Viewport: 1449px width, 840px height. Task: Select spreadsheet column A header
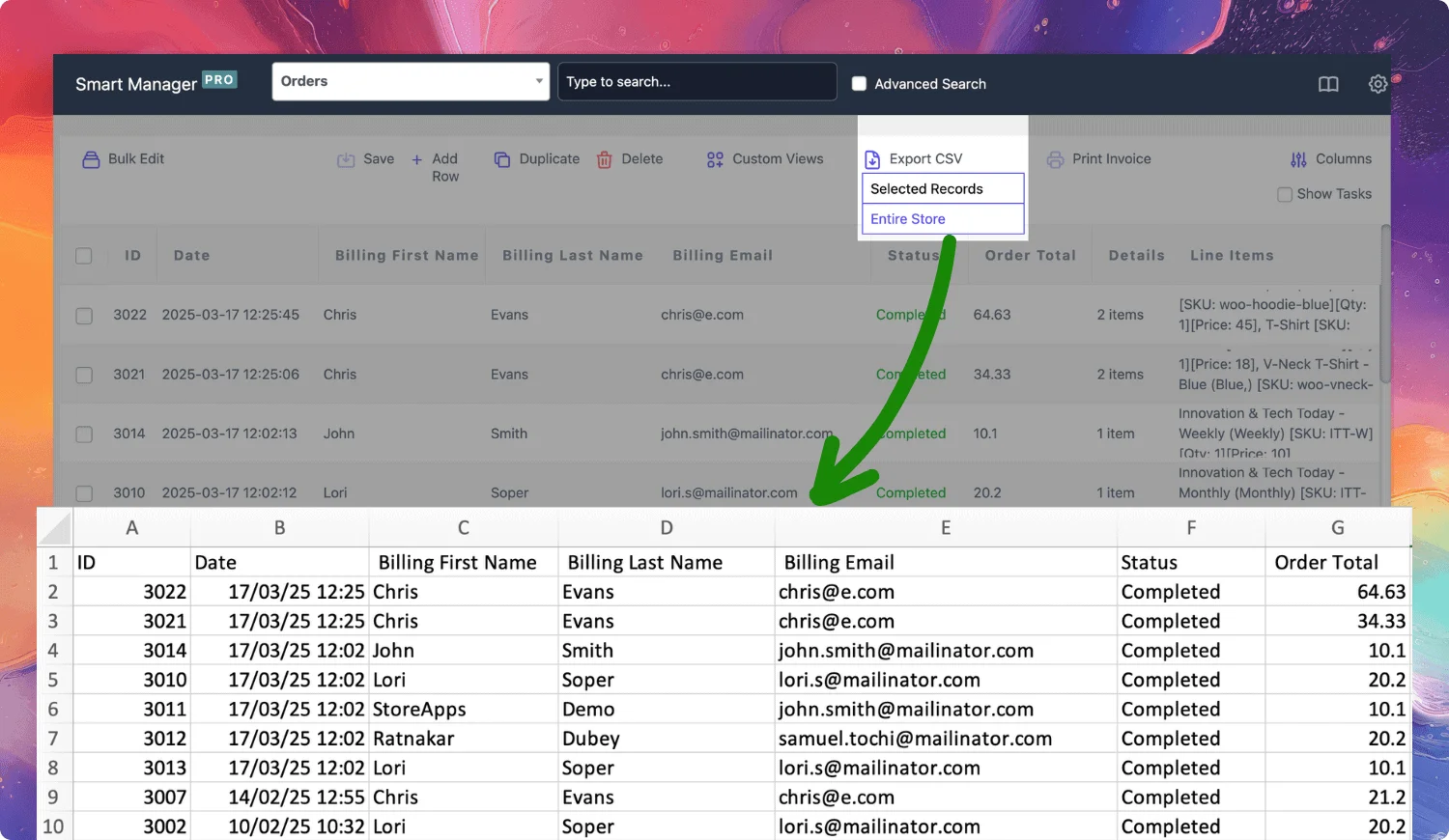pos(132,528)
